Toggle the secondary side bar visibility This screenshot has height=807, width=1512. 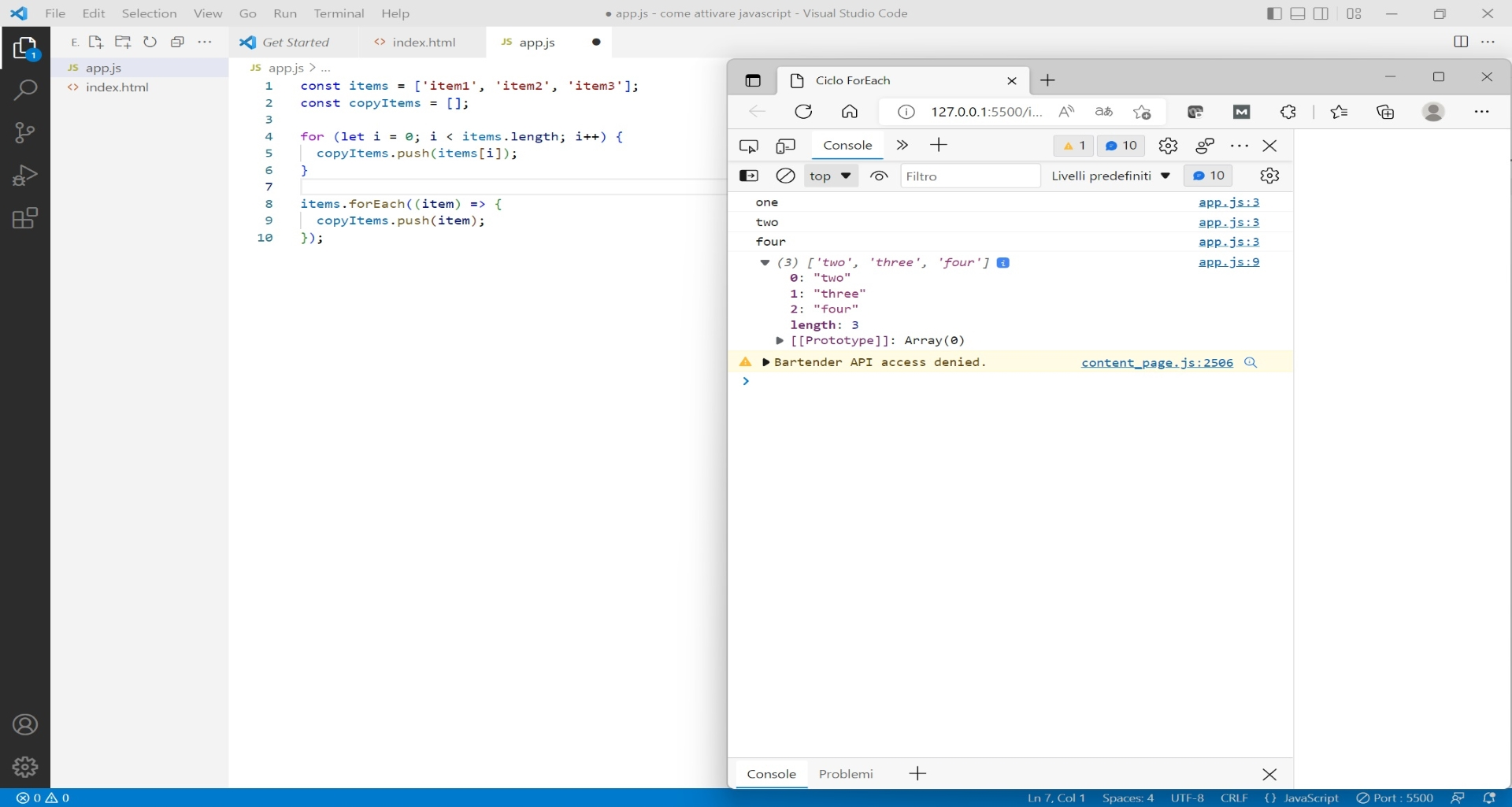(x=1321, y=13)
